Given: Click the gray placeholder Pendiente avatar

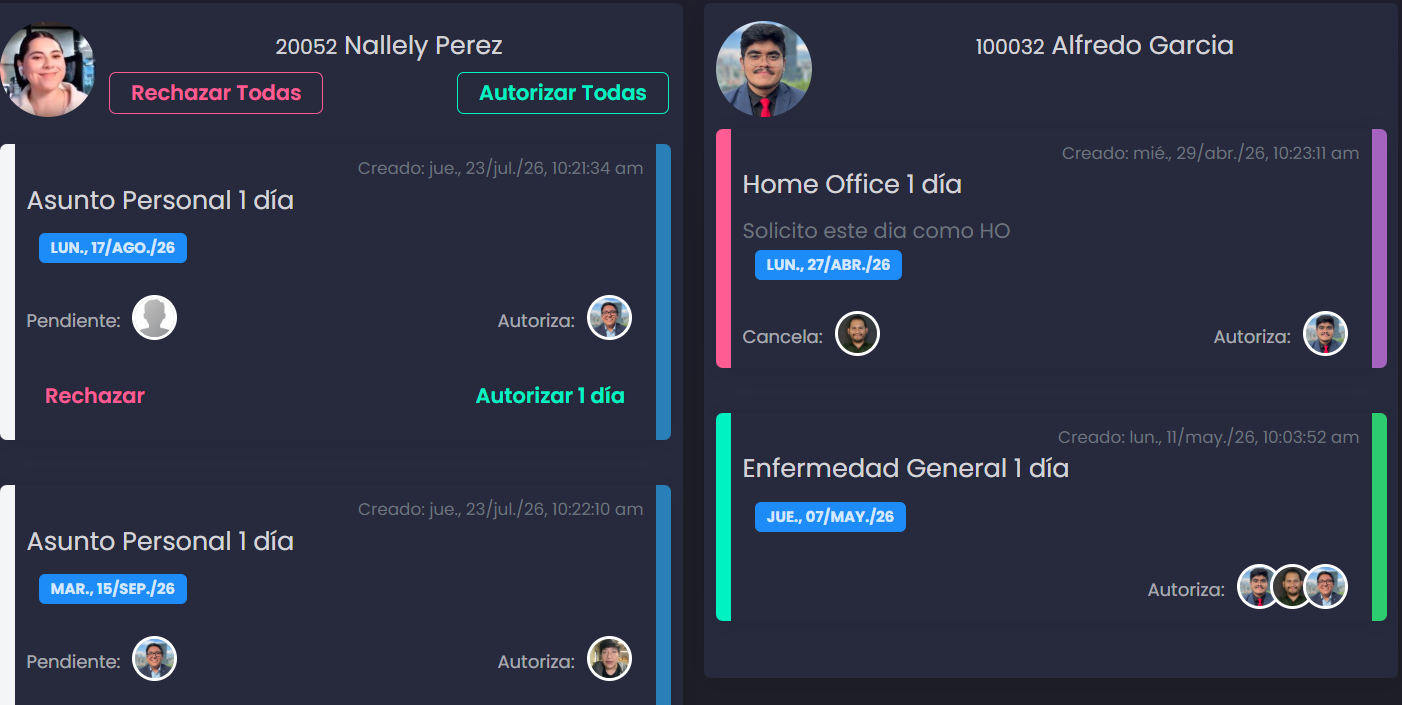Looking at the screenshot, I should 155,318.
